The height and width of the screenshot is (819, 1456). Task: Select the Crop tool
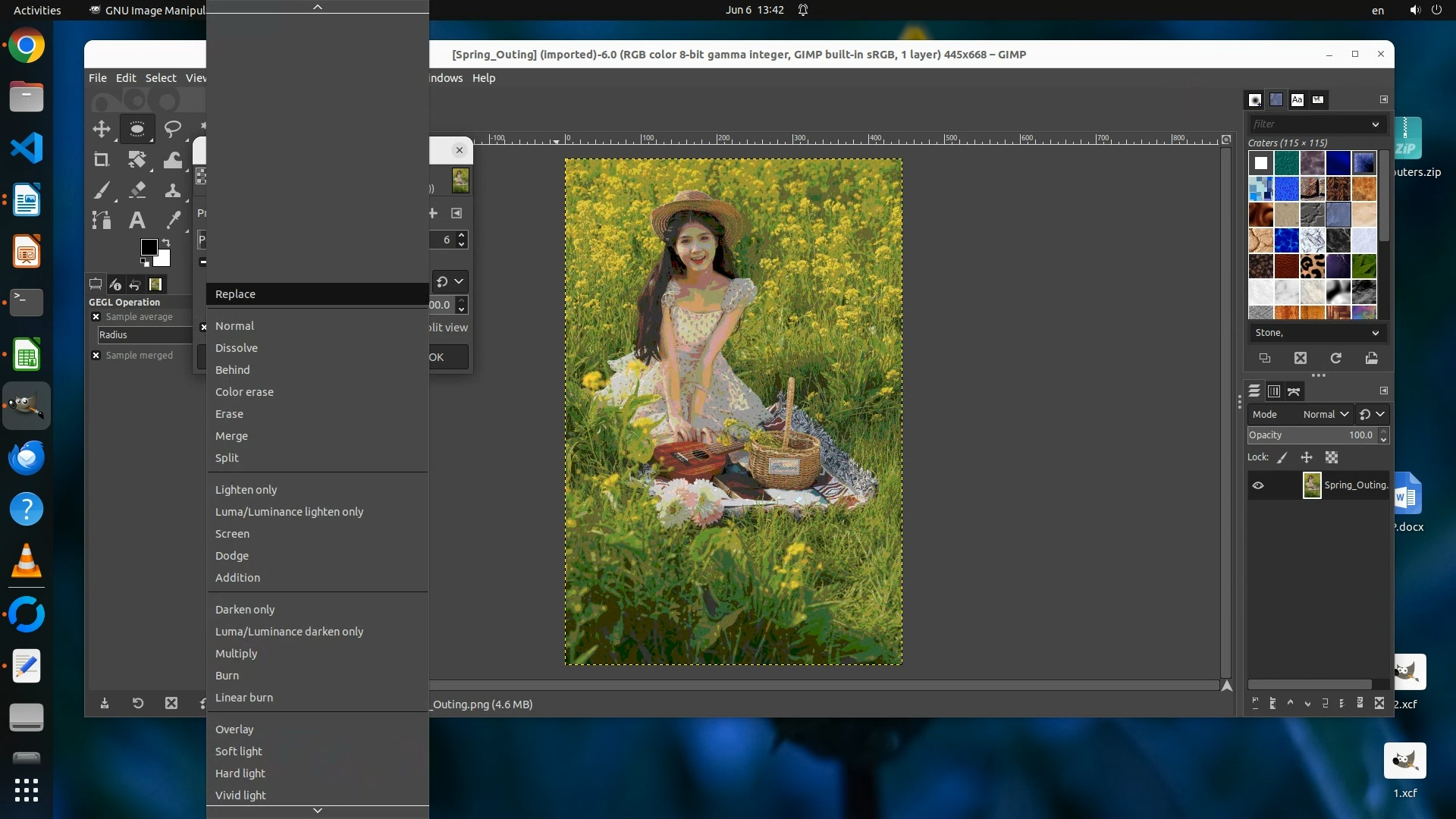point(101,159)
